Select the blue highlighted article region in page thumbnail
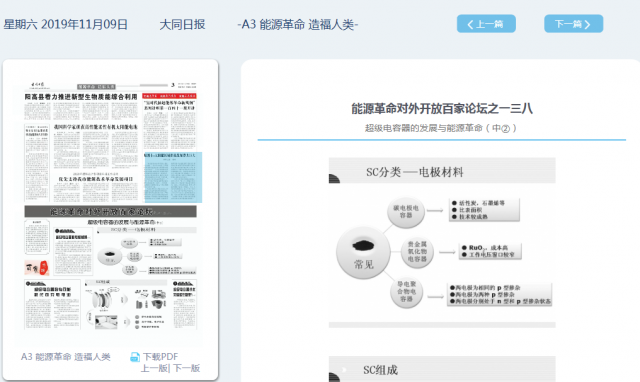The height and width of the screenshot is (382, 640). (x=173, y=178)
